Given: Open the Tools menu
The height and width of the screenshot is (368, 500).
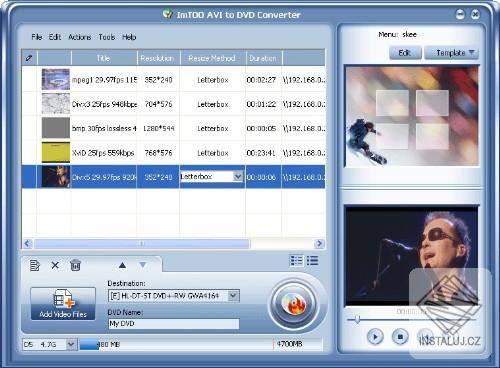Looking at the screenshot, I should 107,37.
